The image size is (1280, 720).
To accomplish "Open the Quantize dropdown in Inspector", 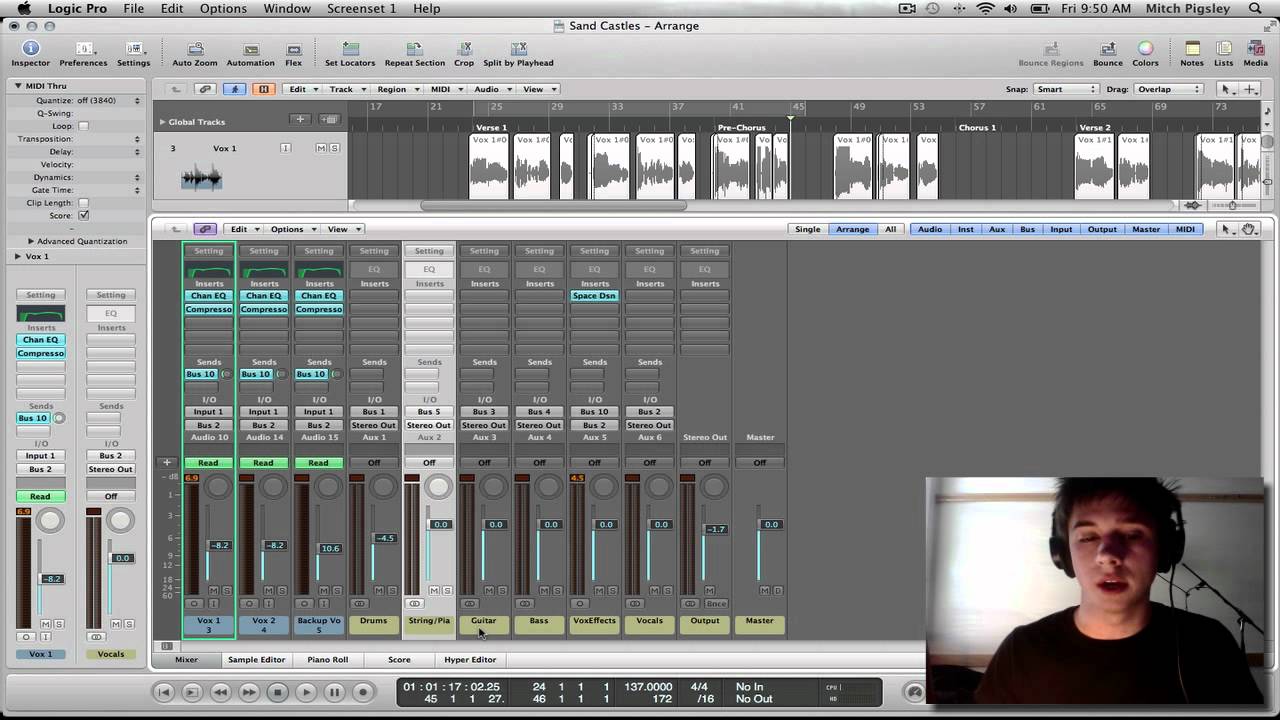I will (108, 100).
